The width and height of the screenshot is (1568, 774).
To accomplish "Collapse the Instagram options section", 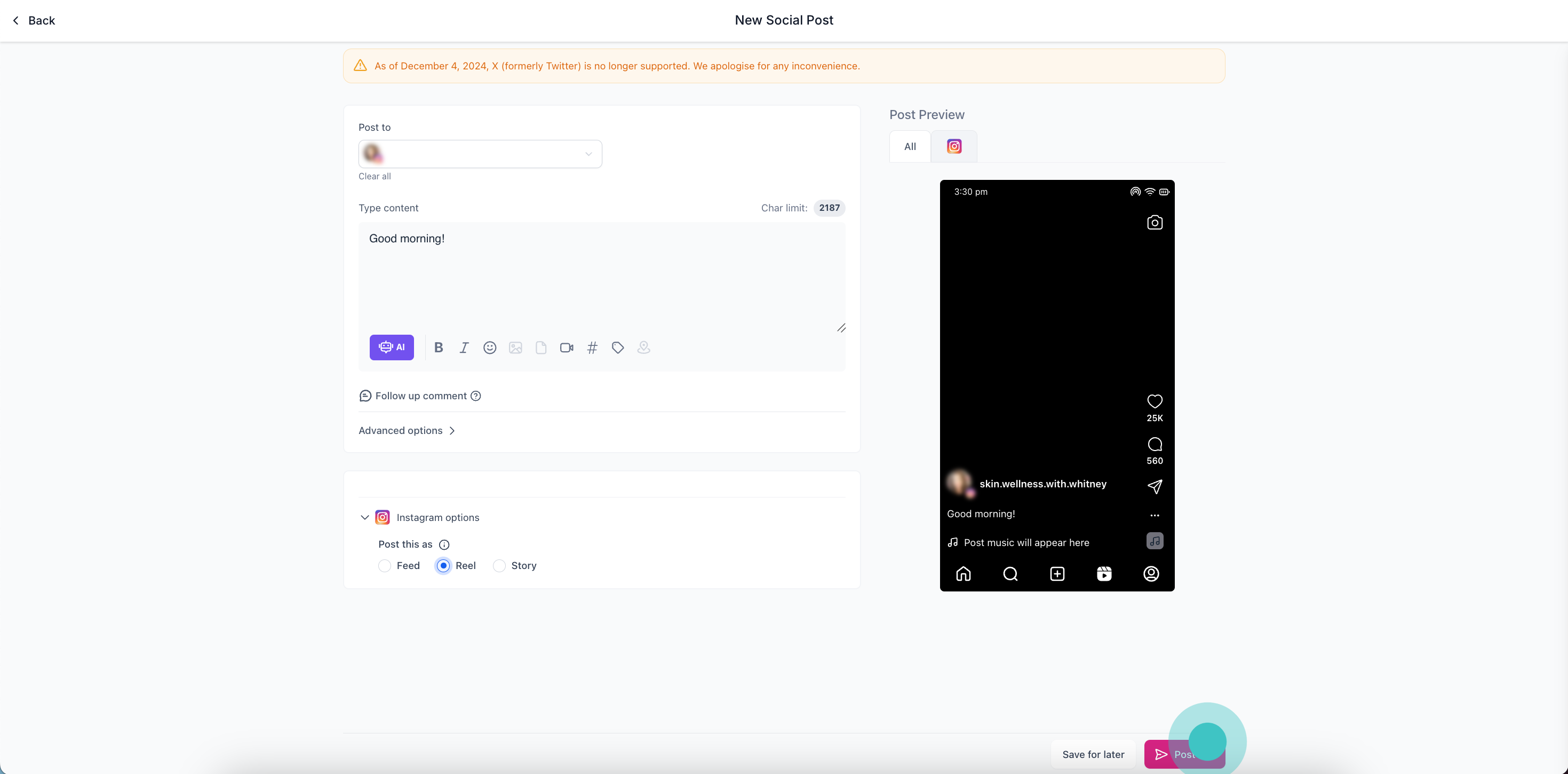I will point(364,518).
